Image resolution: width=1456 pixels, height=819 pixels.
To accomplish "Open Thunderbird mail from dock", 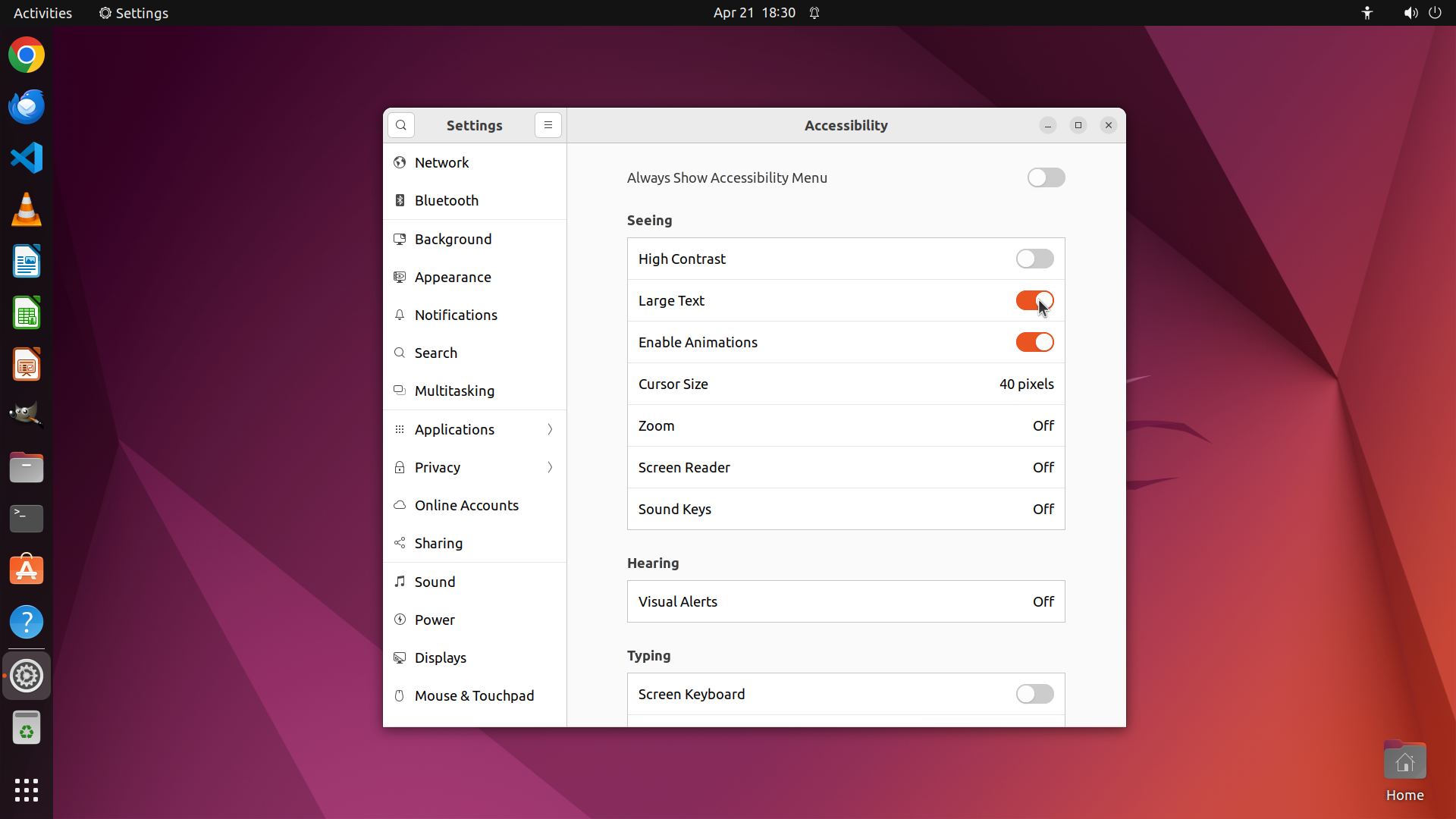I will (27, 107).
